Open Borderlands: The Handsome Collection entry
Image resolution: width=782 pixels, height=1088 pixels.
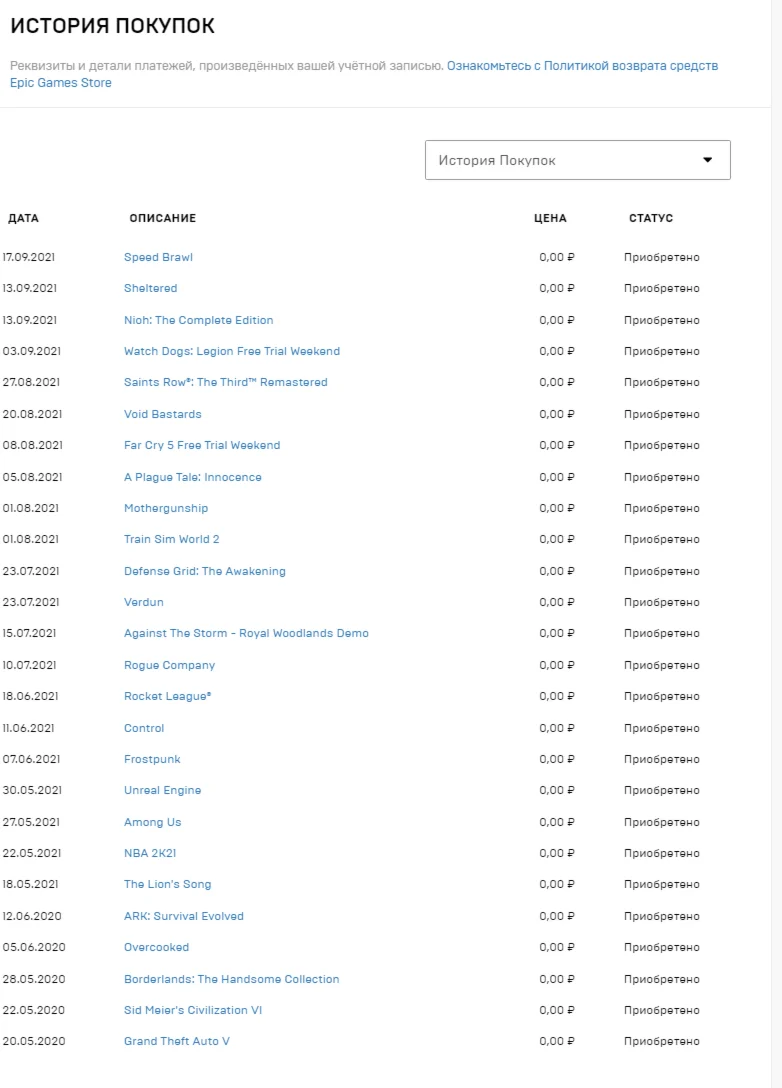point(231,979)
